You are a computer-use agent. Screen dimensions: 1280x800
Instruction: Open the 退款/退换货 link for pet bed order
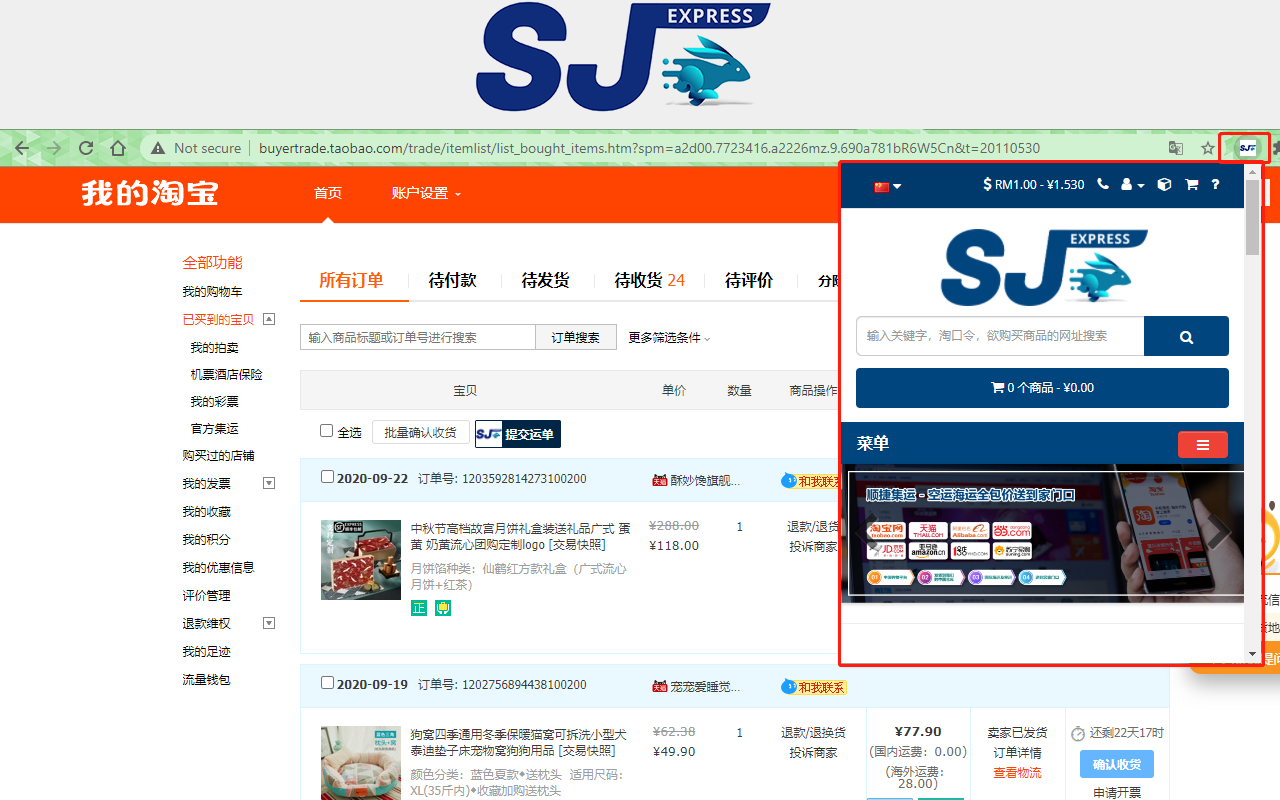813,732
